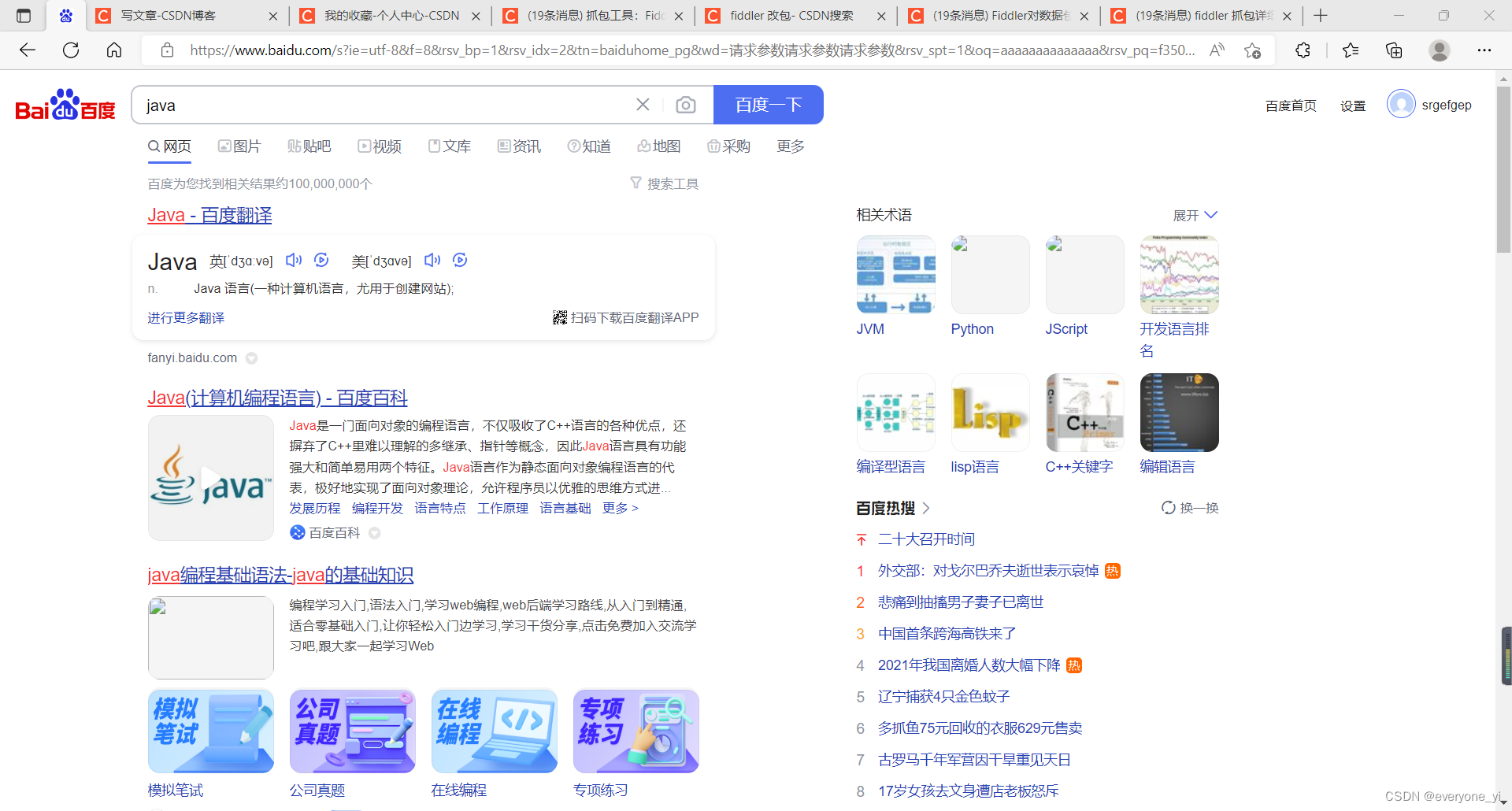The height and width of the screenshot is (811, 1512).
Task: Click the read aloud icon in address bar
Action: (1217, 50)
